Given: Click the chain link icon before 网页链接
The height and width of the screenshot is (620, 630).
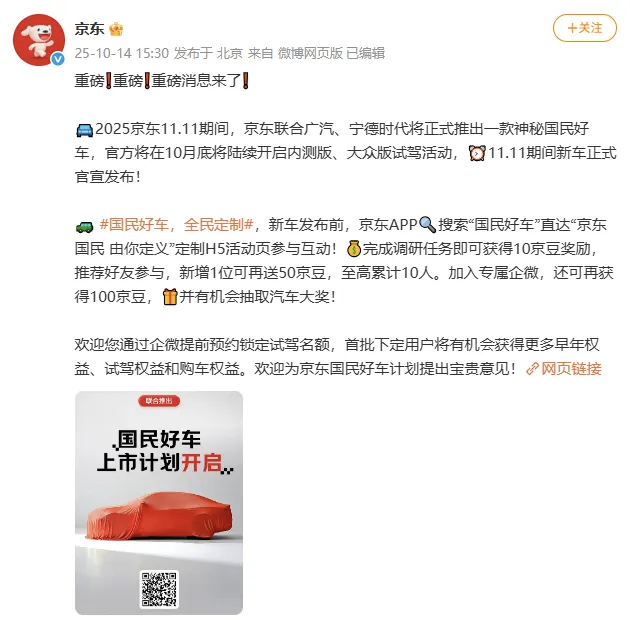Looking at the screenshot, I should [x=532, y=369].
